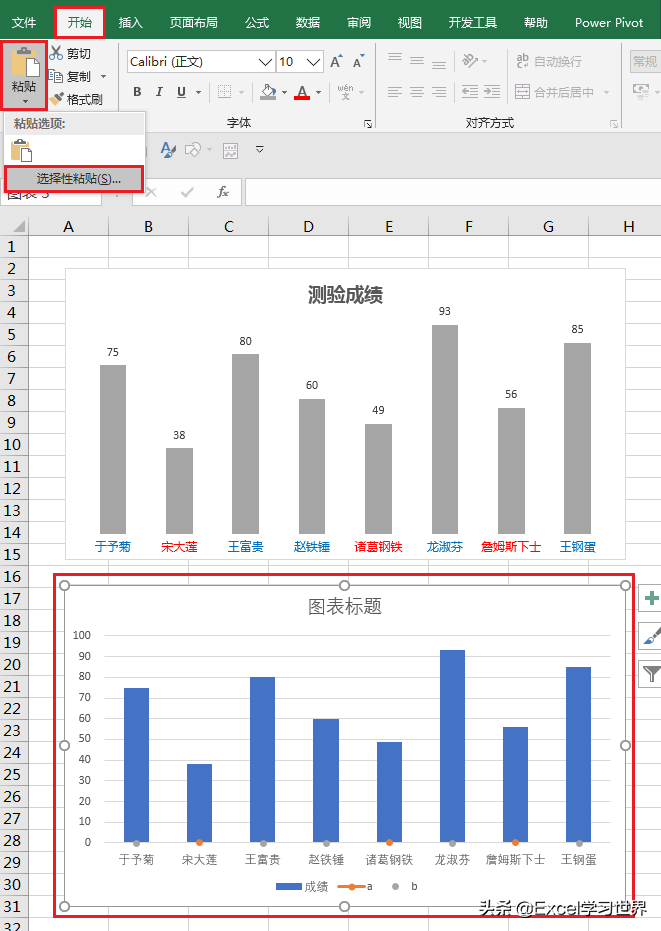Expand the 合并后居中 dropdown arrow
The width and height of the screenshot is (661, 931).
pyautogui.click(x=606, y=92)
